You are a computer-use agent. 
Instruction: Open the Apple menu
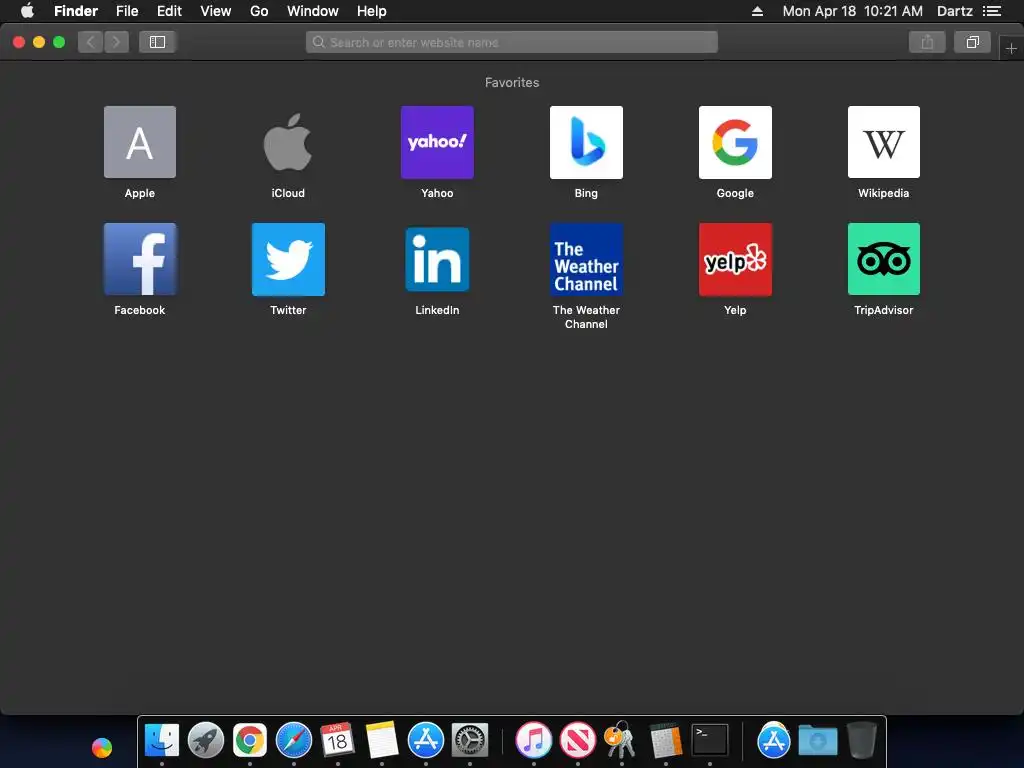click(27, 11)
